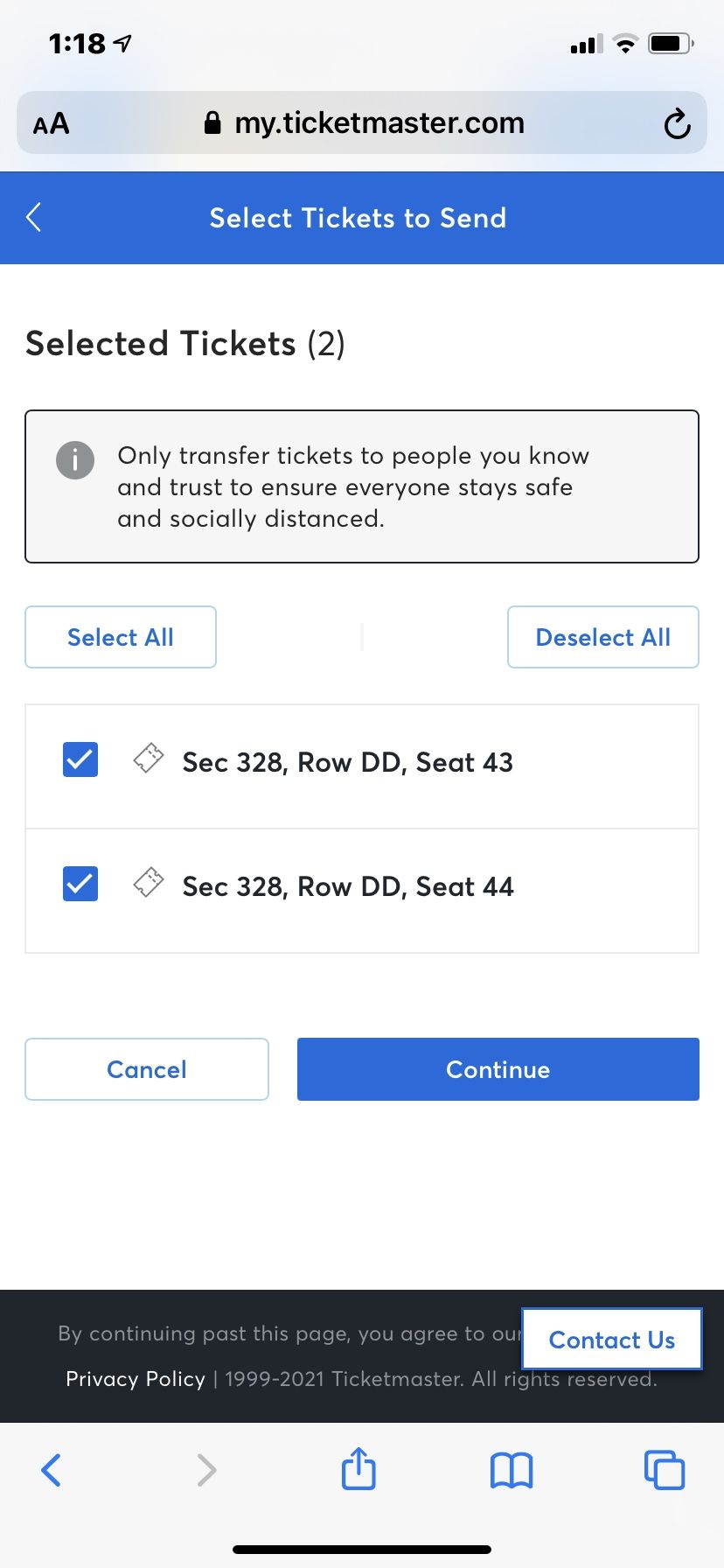Select the Sec 328 Row DD Seat 44 row
Viewport: 724px width, 1568px height.
click(x=362, y=891)
